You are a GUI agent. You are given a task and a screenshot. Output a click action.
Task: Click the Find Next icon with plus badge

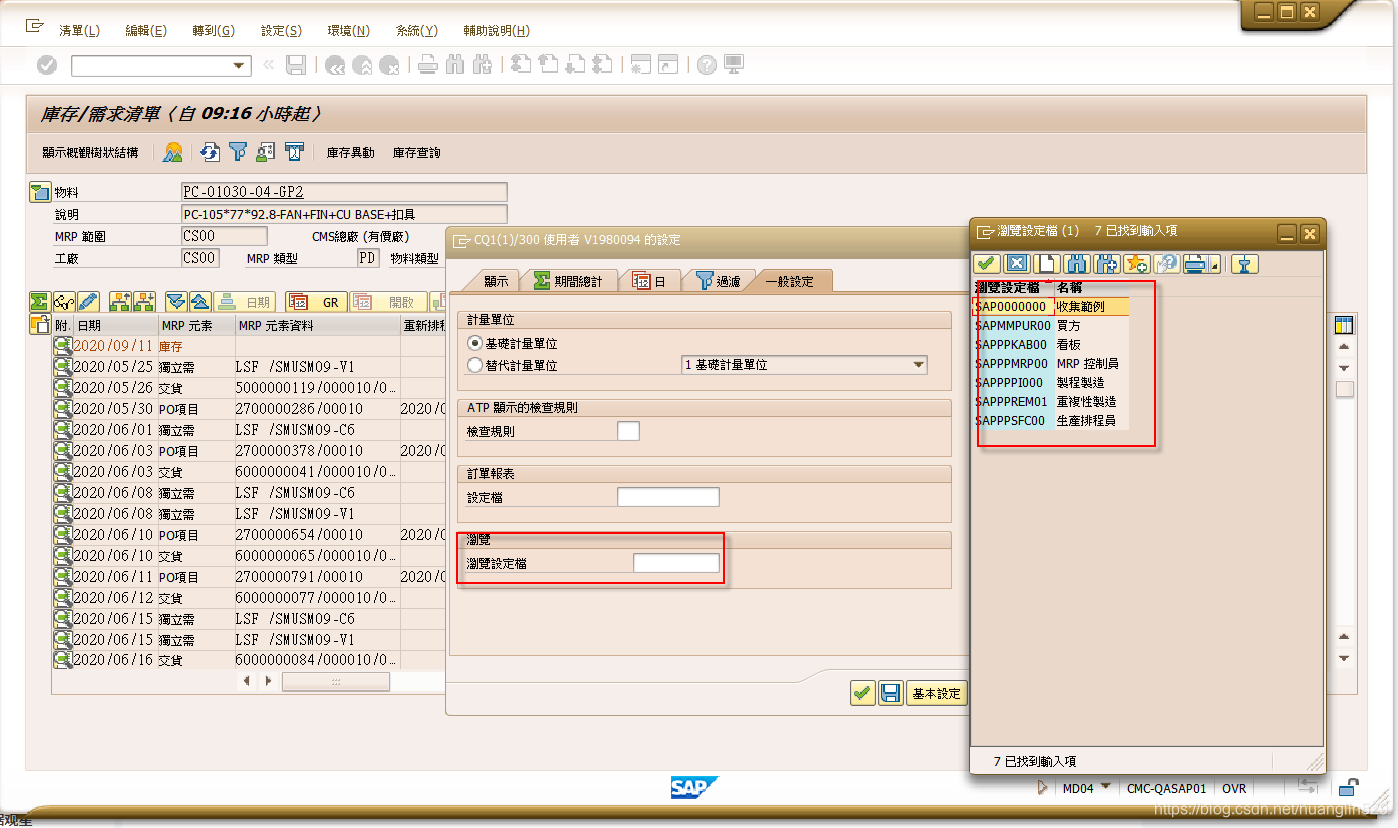point(1104,263)
